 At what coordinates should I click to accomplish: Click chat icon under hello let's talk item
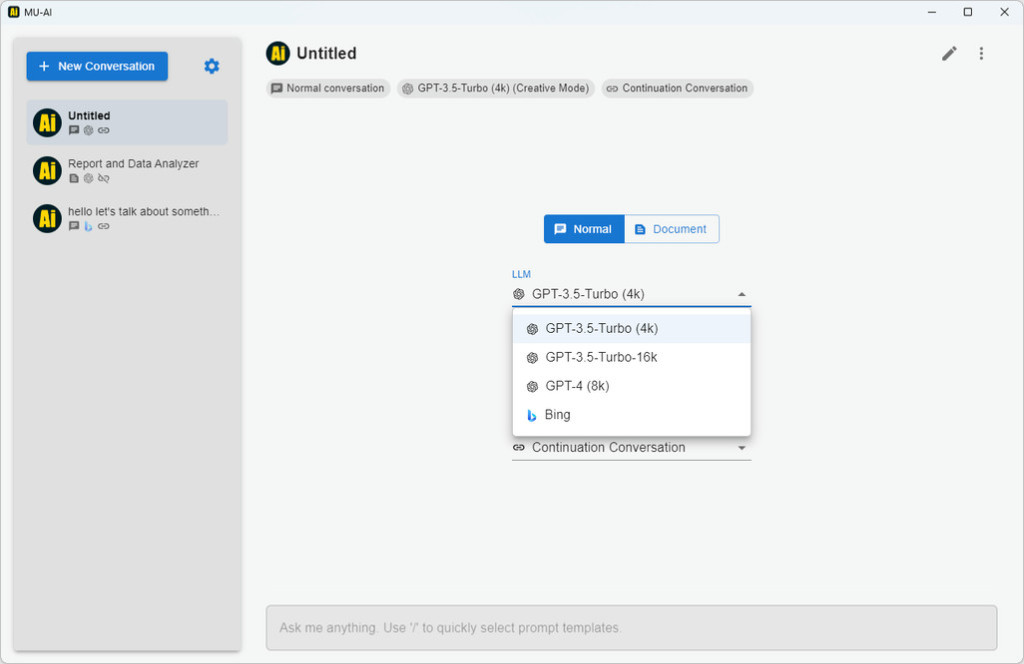(x=74, y=226)
